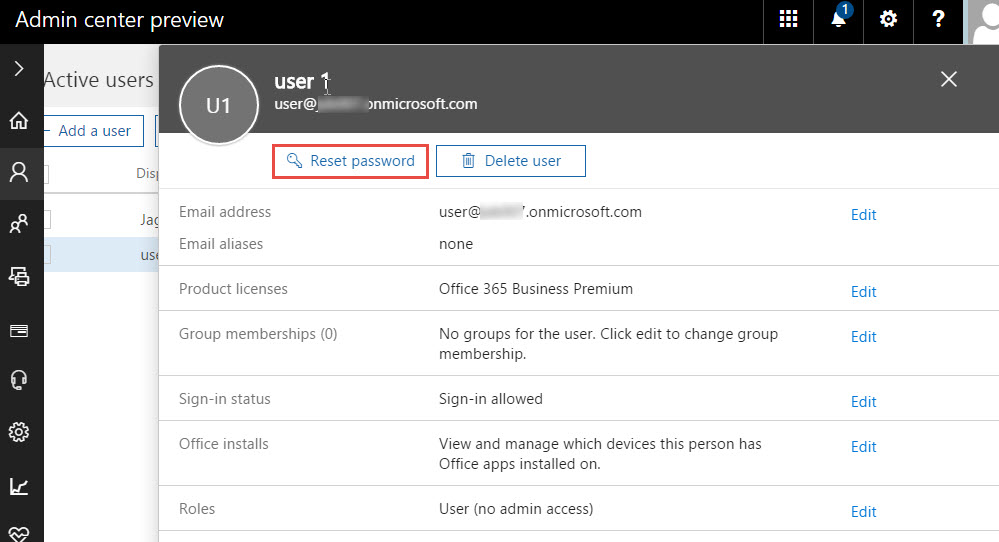Screen dimensions: 999x542
Task: Open Settings gear in sidebar
Action: pyautogui.click(x=19, y=432)
